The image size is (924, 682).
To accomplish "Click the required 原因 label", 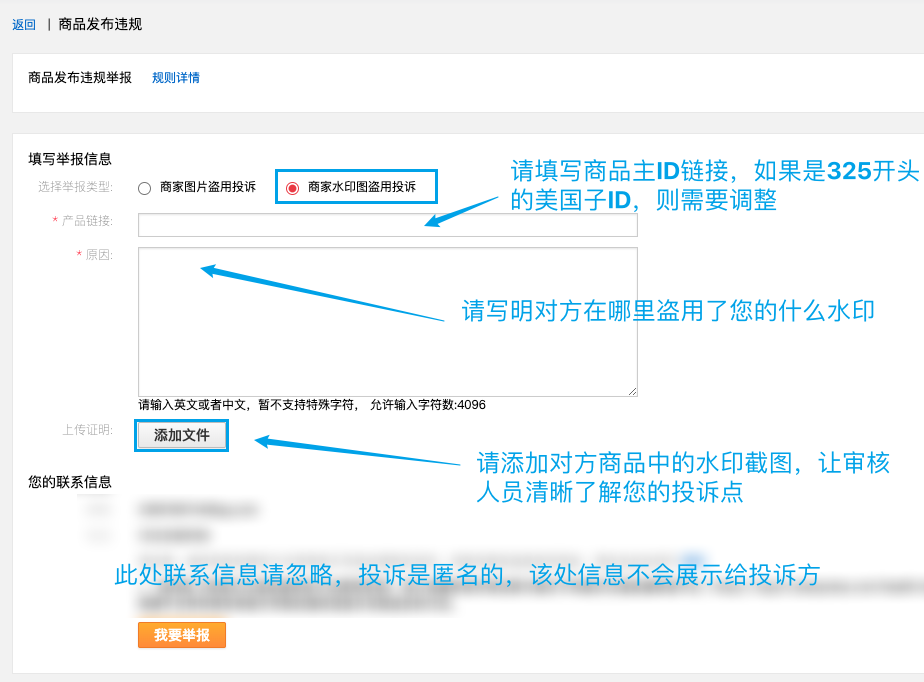I will pos(99,255).
